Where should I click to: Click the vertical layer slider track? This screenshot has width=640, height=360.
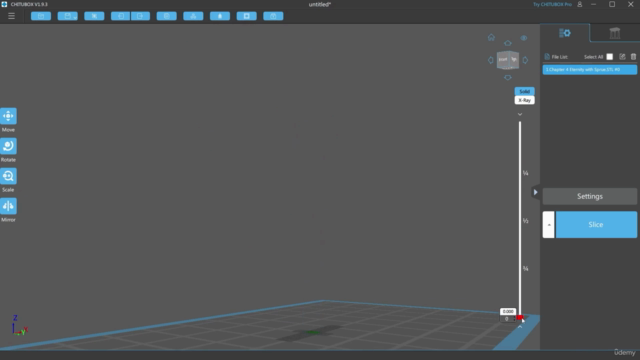(520, 218)
